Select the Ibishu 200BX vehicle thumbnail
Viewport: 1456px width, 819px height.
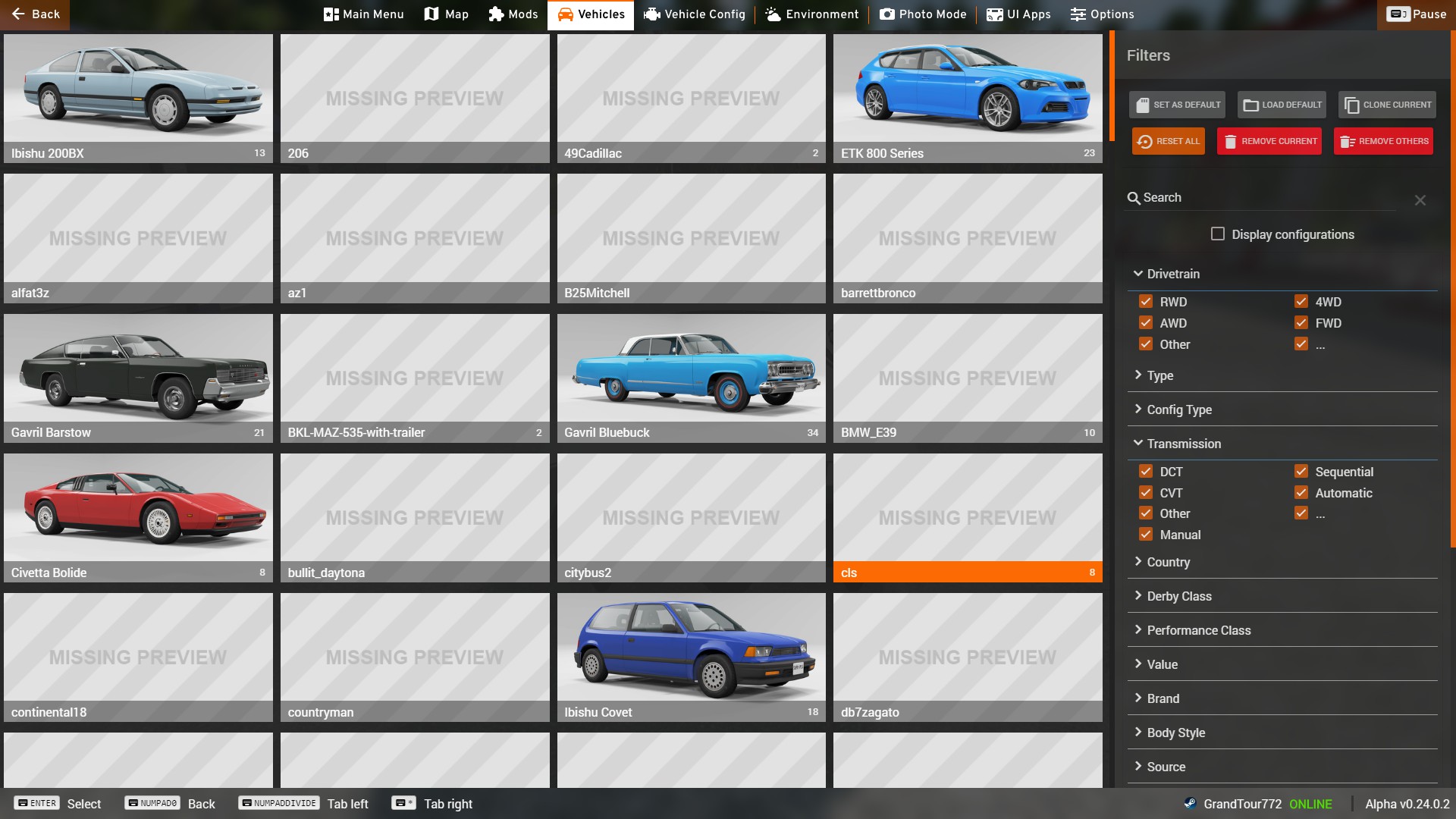[138, 99]
